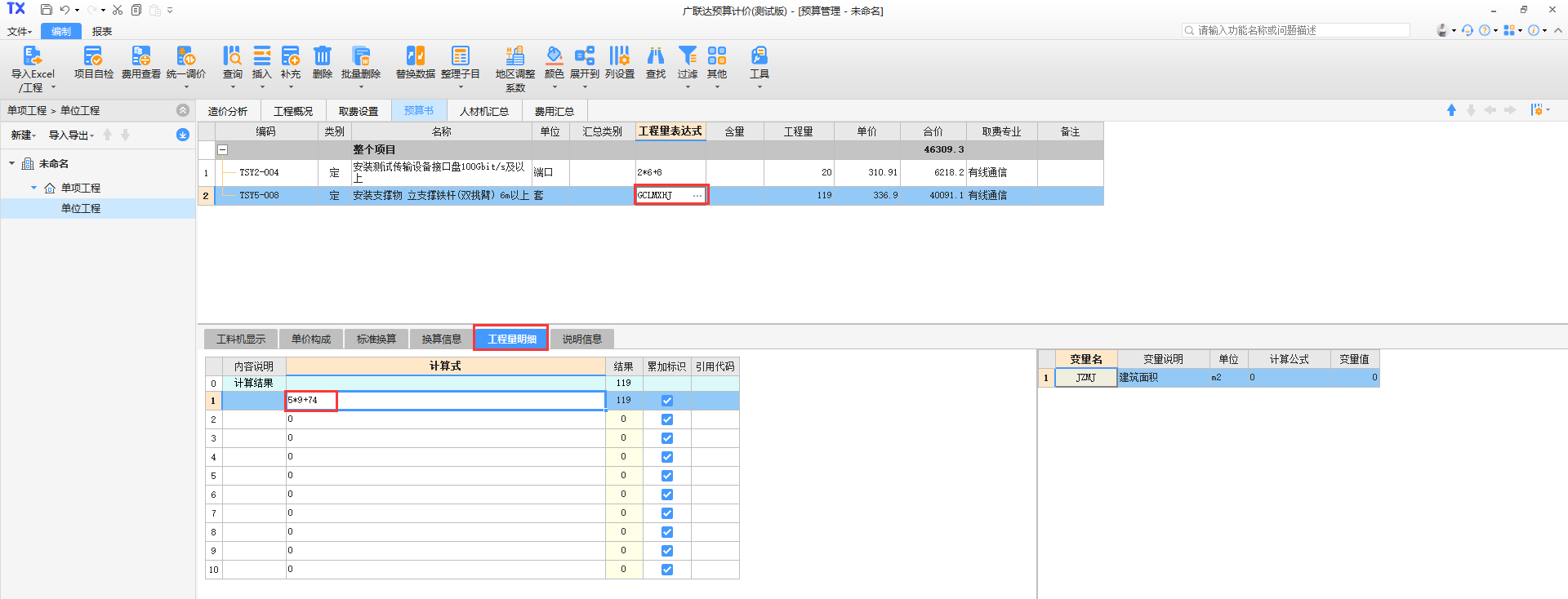Click the 过滤 filter funnel icon
Viewport: 1568px width, 599px height.
[x=688, y=57]
